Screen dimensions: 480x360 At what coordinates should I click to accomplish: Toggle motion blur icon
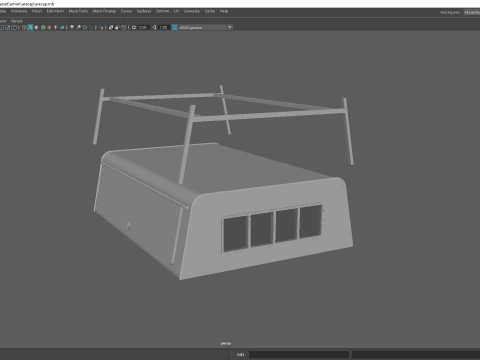point(78,27)
